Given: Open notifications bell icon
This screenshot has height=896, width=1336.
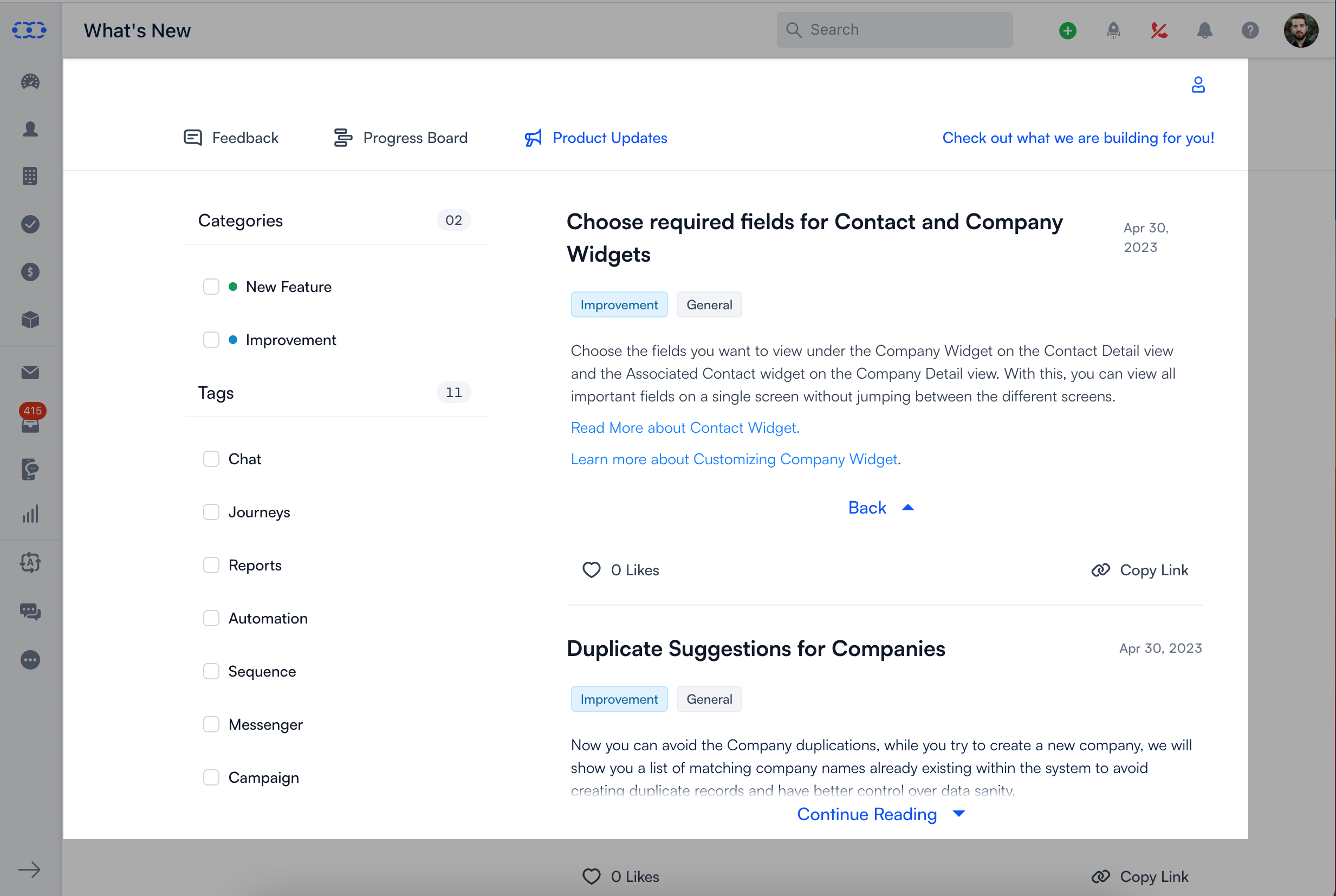Looking at the screenshot, I should (1204, 30).
